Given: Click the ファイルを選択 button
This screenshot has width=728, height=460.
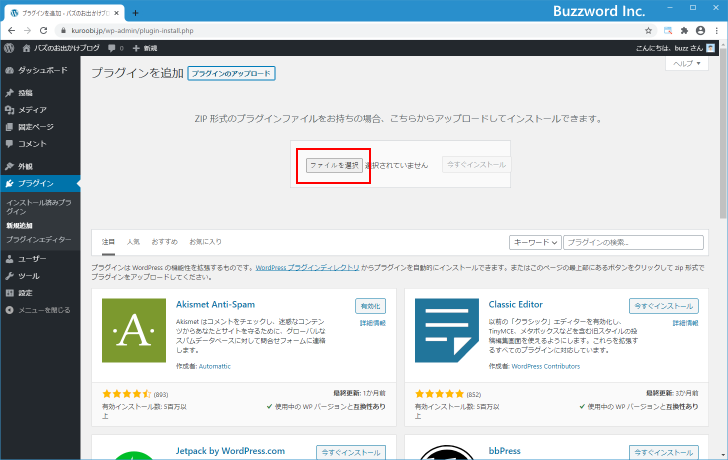Looking at the screenshot, I should [334, 165].
